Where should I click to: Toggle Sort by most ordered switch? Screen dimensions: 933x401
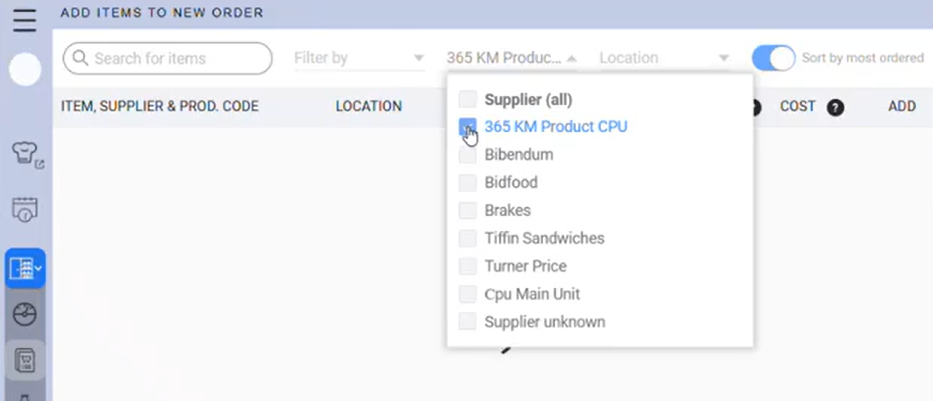(773, 58)
